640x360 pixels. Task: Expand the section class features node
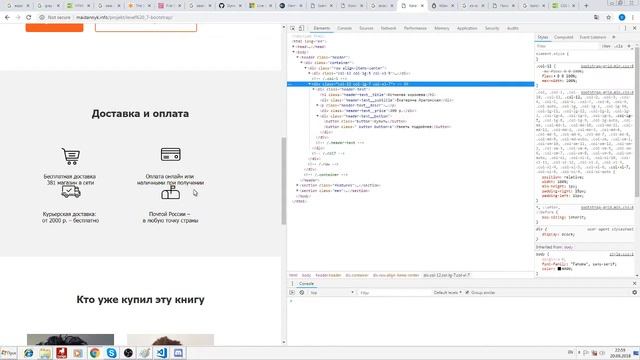(298, 185)
